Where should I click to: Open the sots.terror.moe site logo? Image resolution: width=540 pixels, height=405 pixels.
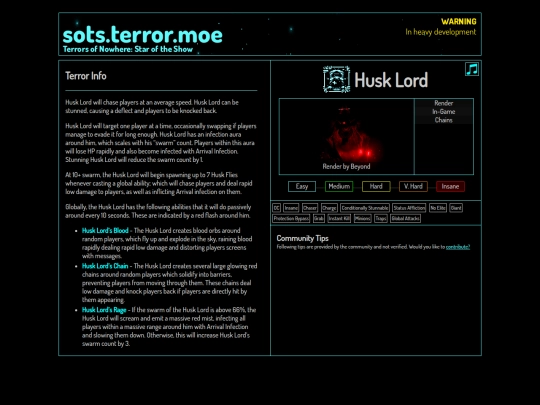(142, 35)
